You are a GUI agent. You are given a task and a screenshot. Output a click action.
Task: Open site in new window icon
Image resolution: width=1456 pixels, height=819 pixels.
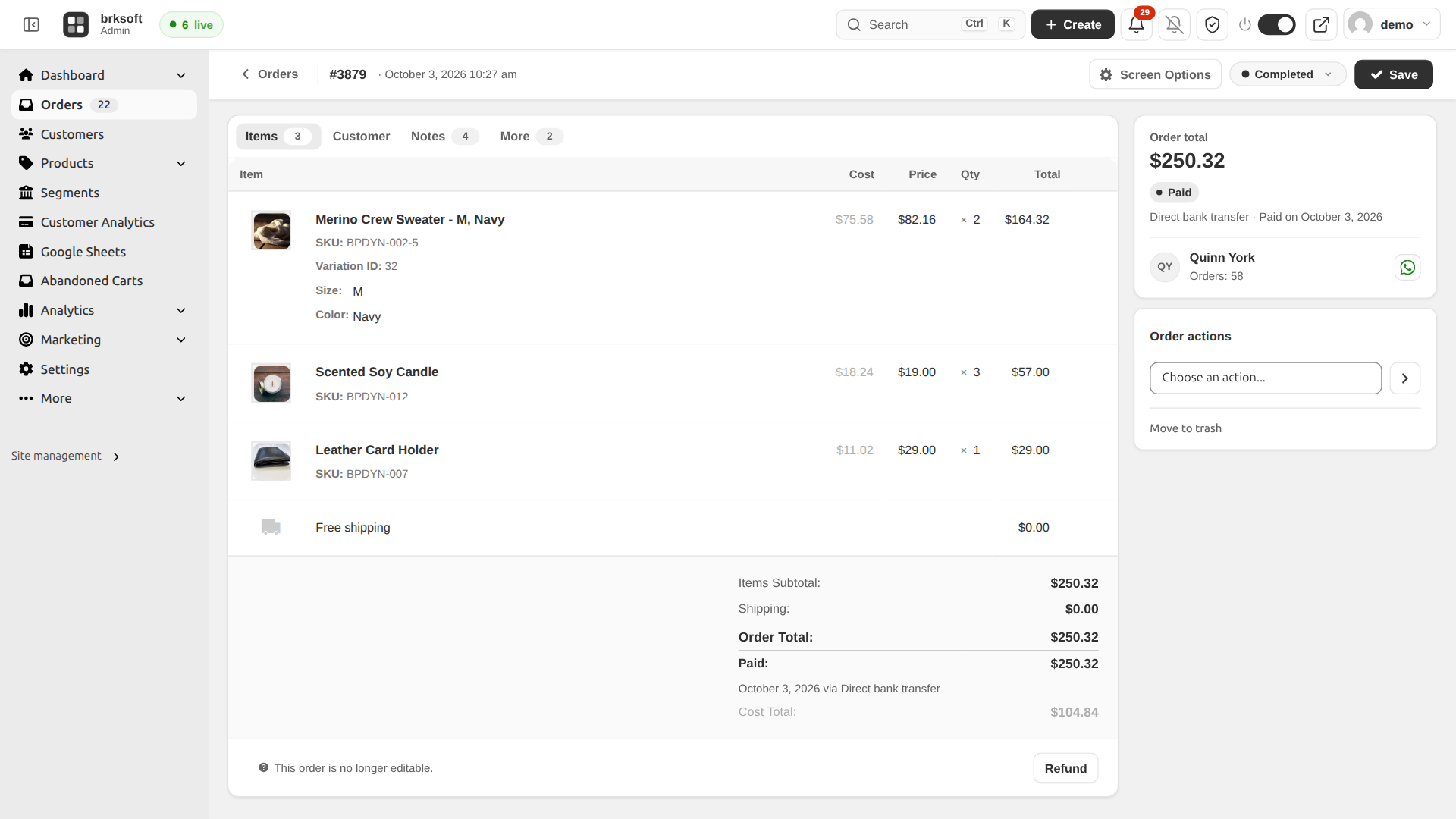coord(1321,25)
